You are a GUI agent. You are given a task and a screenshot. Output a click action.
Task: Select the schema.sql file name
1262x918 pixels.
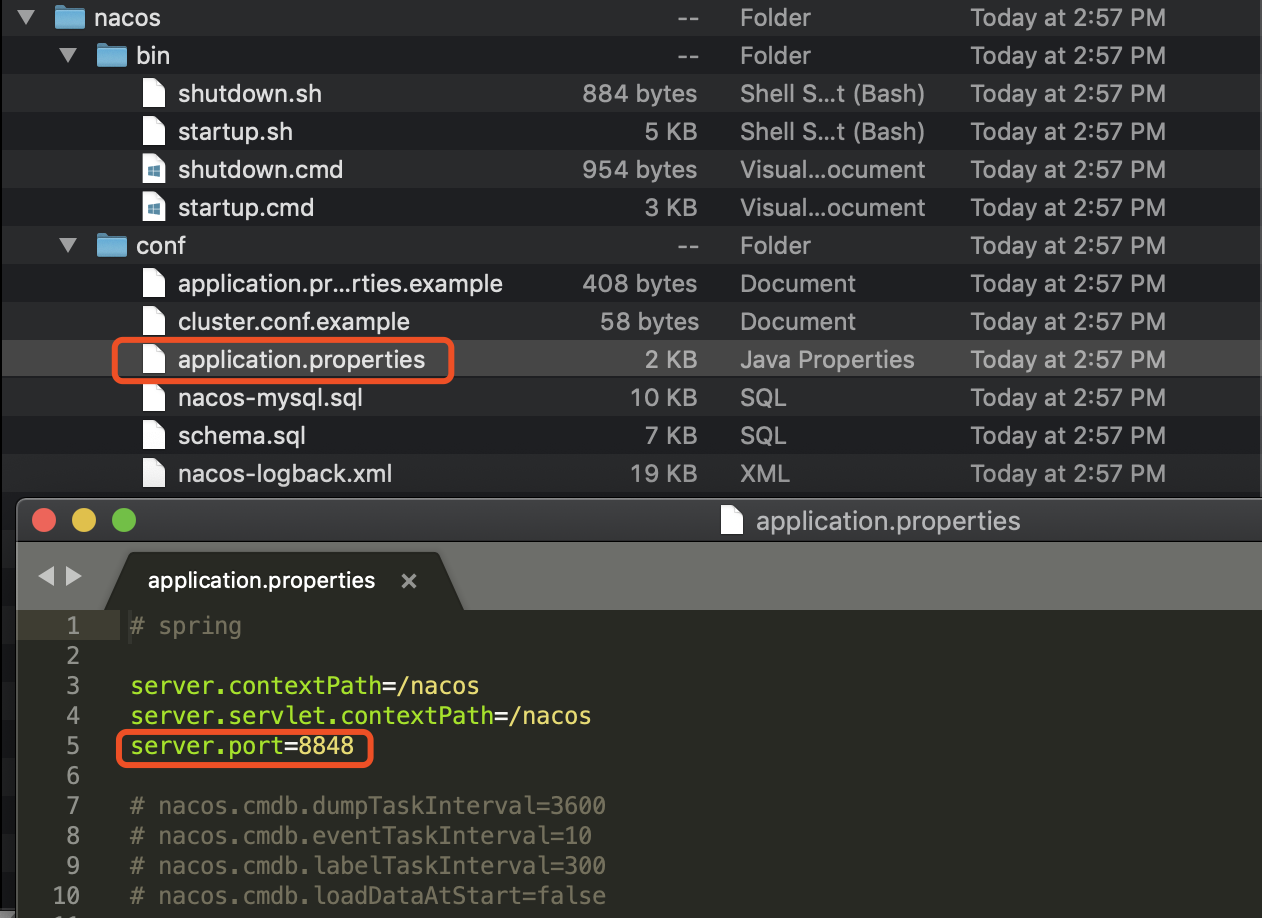(x=242, y=436)
